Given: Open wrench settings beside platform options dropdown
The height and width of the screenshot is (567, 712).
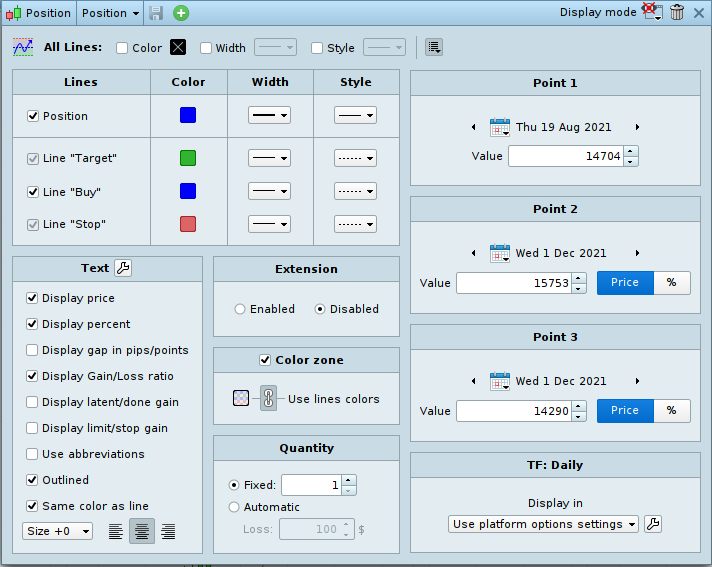Looking at the screenshot, I should coord(653,524).
